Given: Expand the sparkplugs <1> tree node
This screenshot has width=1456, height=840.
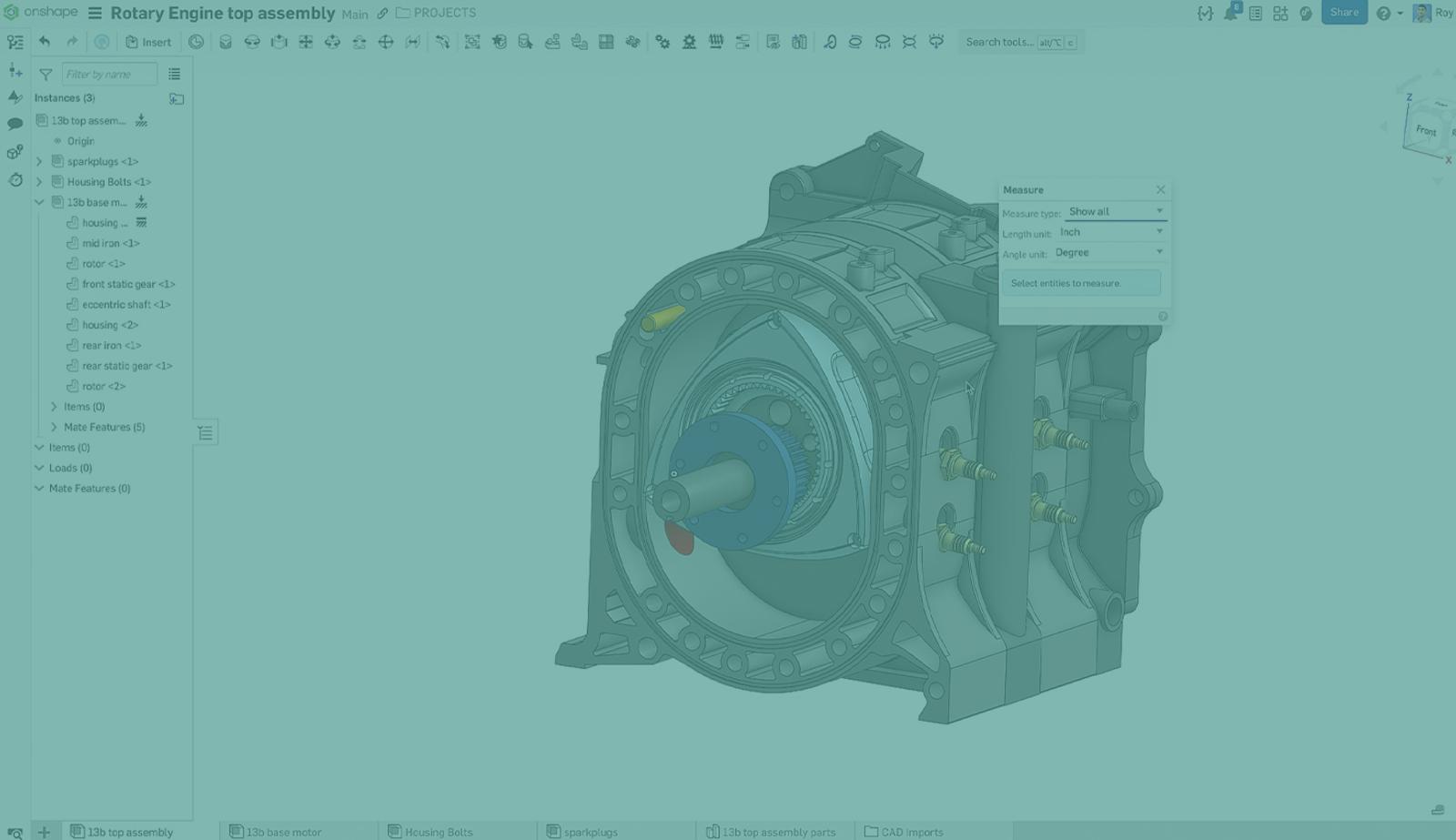Looking at the screenshot, I should coord(39,162).
